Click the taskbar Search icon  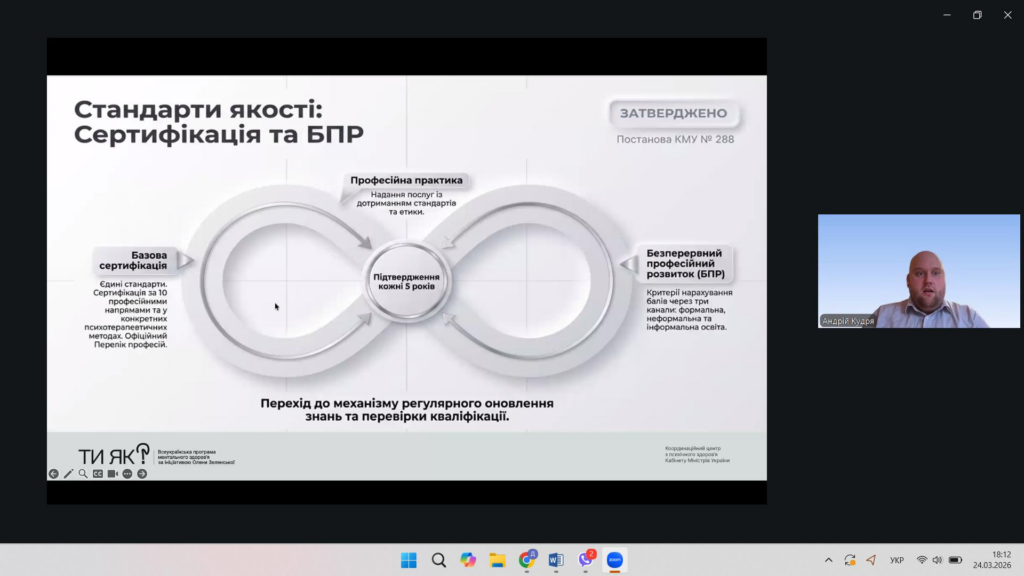pos(438,560)
